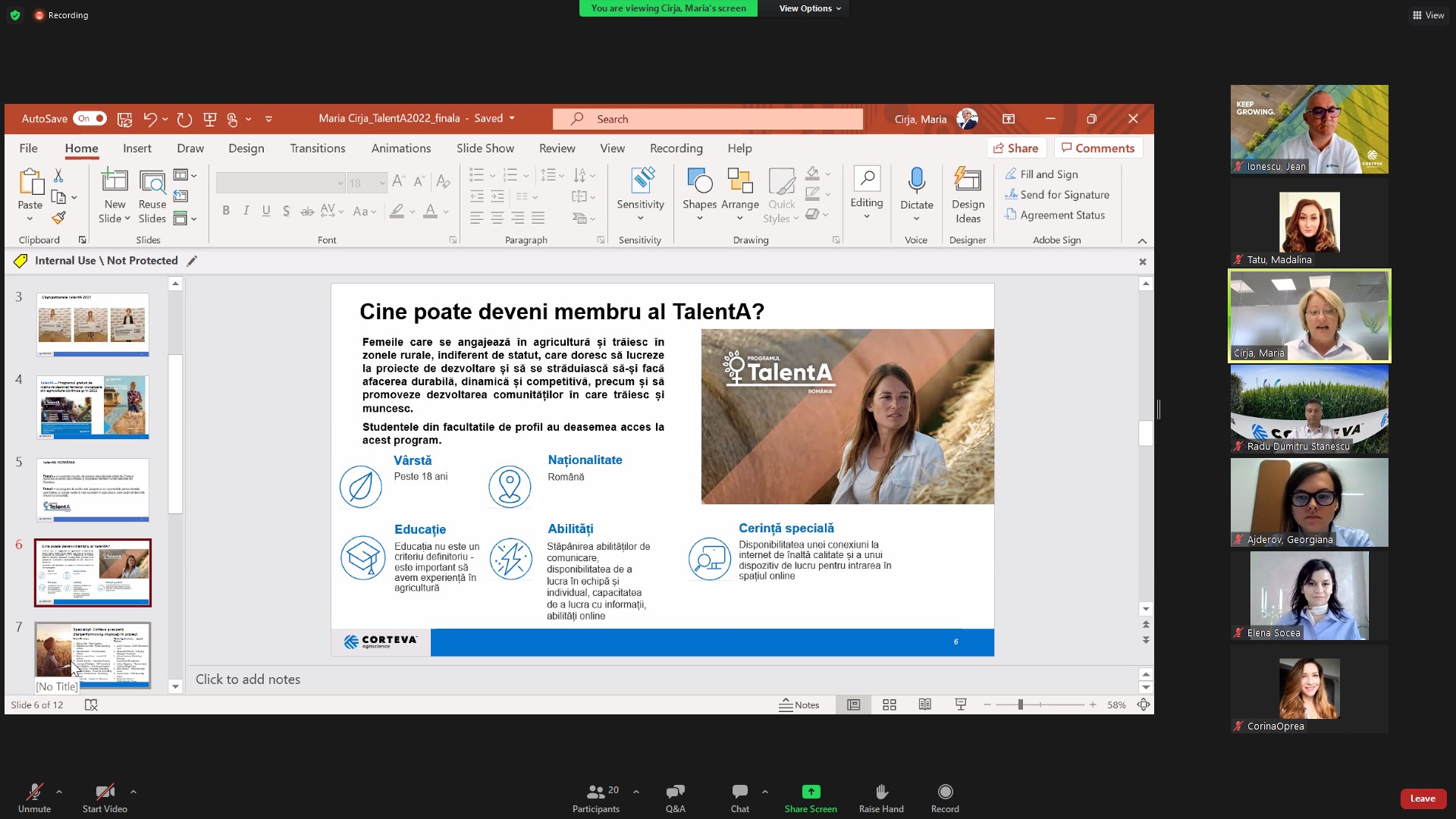Screen dimensions: 1456x819
Task: Raise Hand in Zoom
Action: 881,798
